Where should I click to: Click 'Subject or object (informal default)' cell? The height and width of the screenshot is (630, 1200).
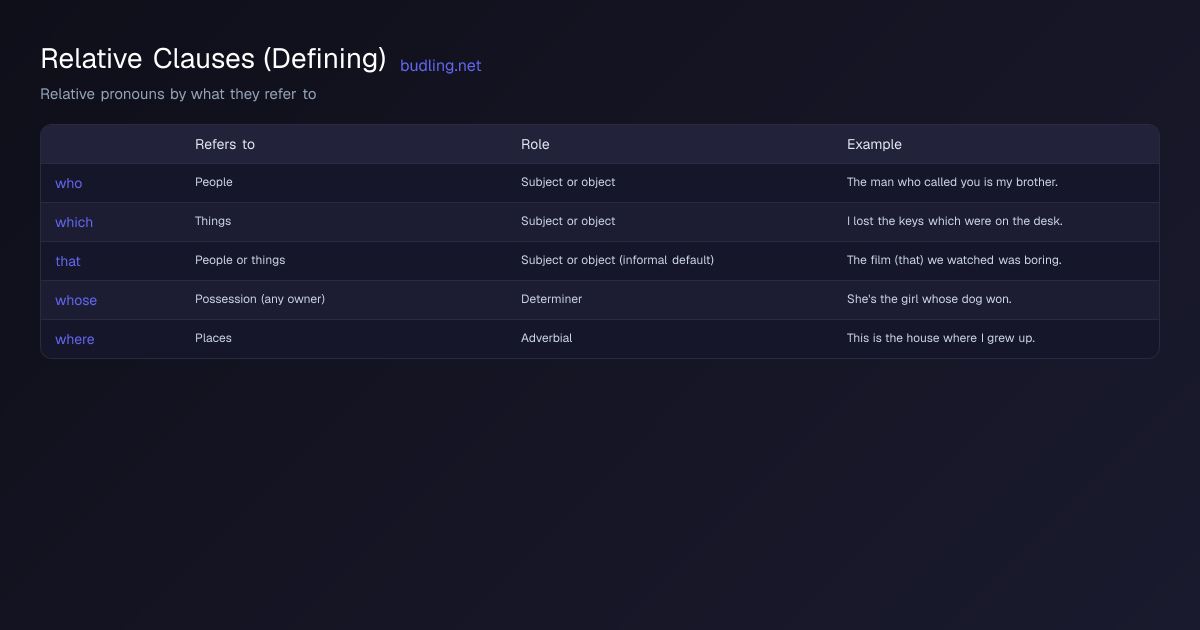617,260
